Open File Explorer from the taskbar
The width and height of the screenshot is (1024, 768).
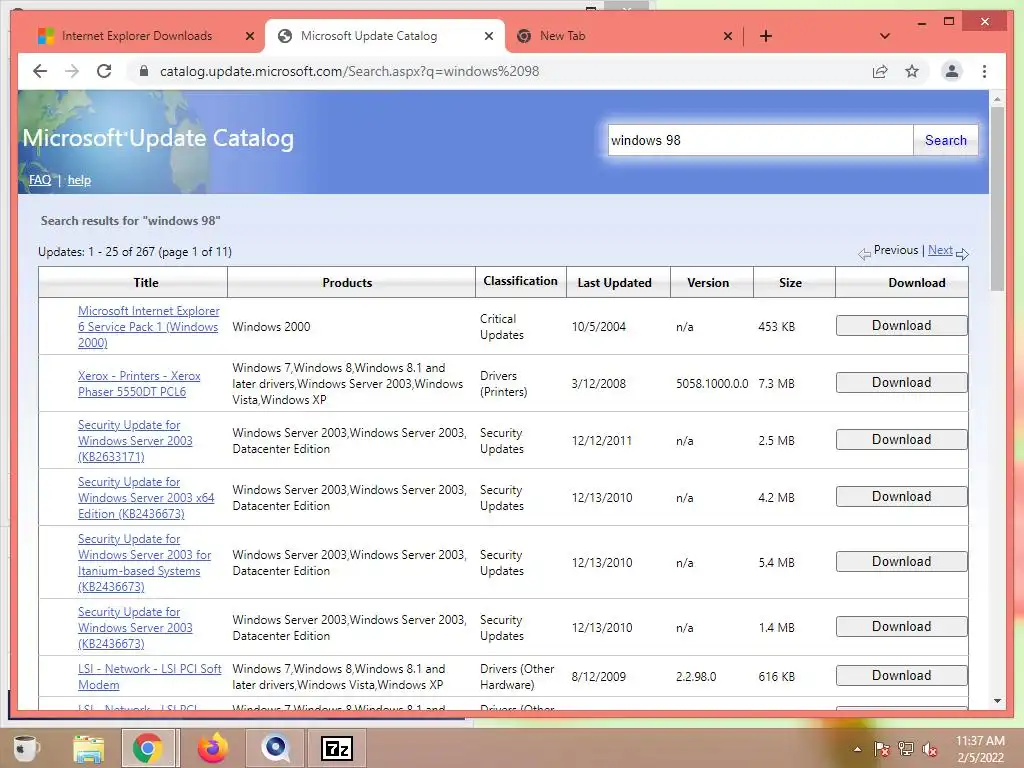point(88,748)
